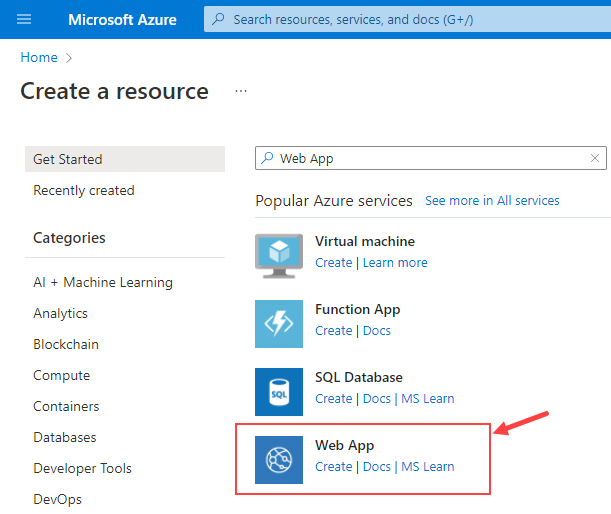Open Web App MS Learn link
The width and height of the screenshot is (611, 514).
pos(428,466)
